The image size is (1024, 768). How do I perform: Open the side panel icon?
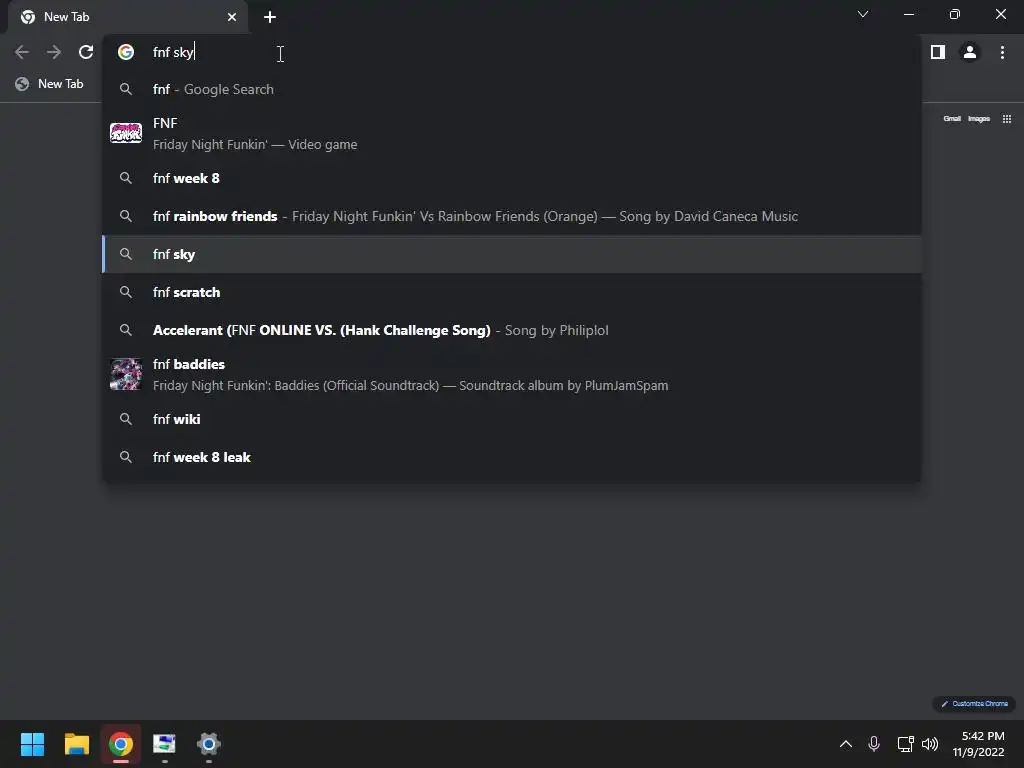tap(938, 52)
